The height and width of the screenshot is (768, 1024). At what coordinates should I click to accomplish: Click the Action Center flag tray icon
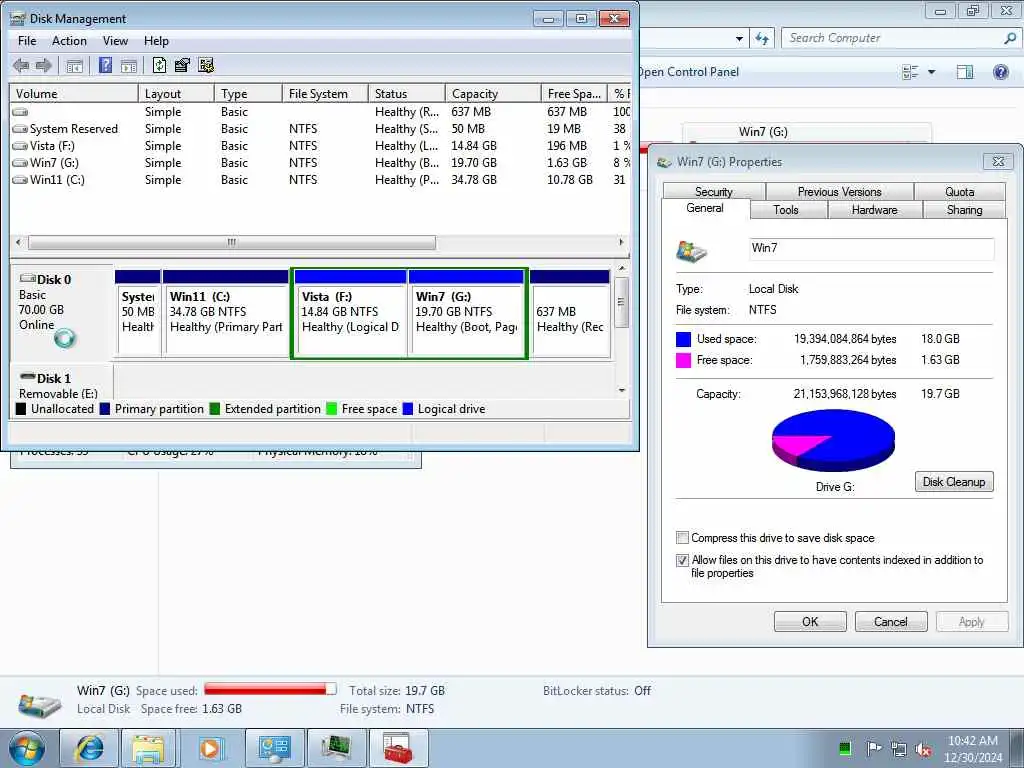873,748
